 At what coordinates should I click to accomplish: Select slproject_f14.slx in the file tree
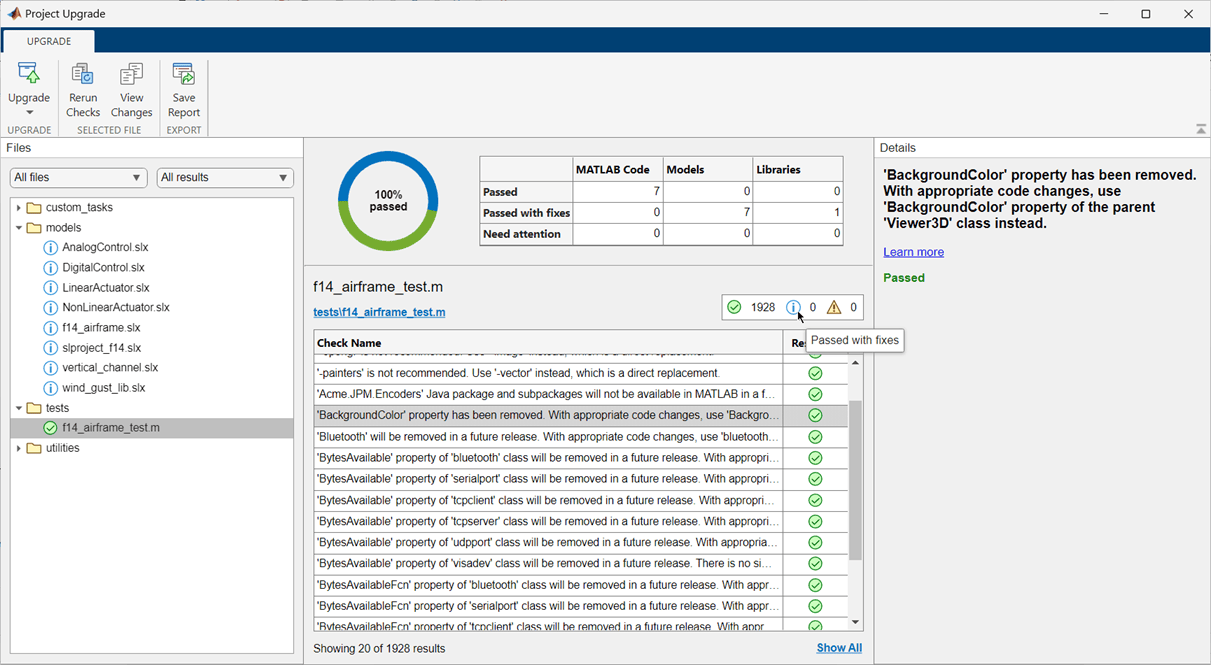[x=101, y=347]
